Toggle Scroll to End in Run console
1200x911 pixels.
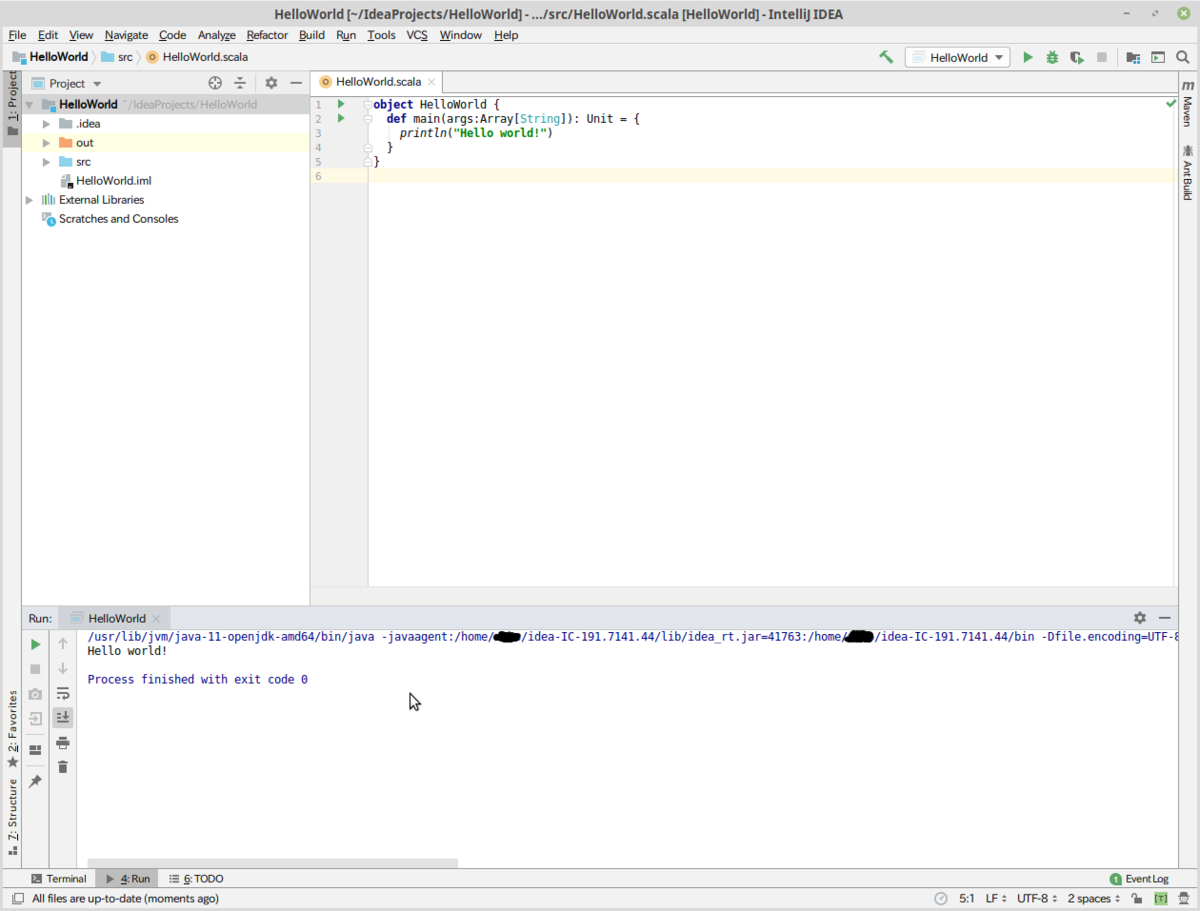pos(63,717)
